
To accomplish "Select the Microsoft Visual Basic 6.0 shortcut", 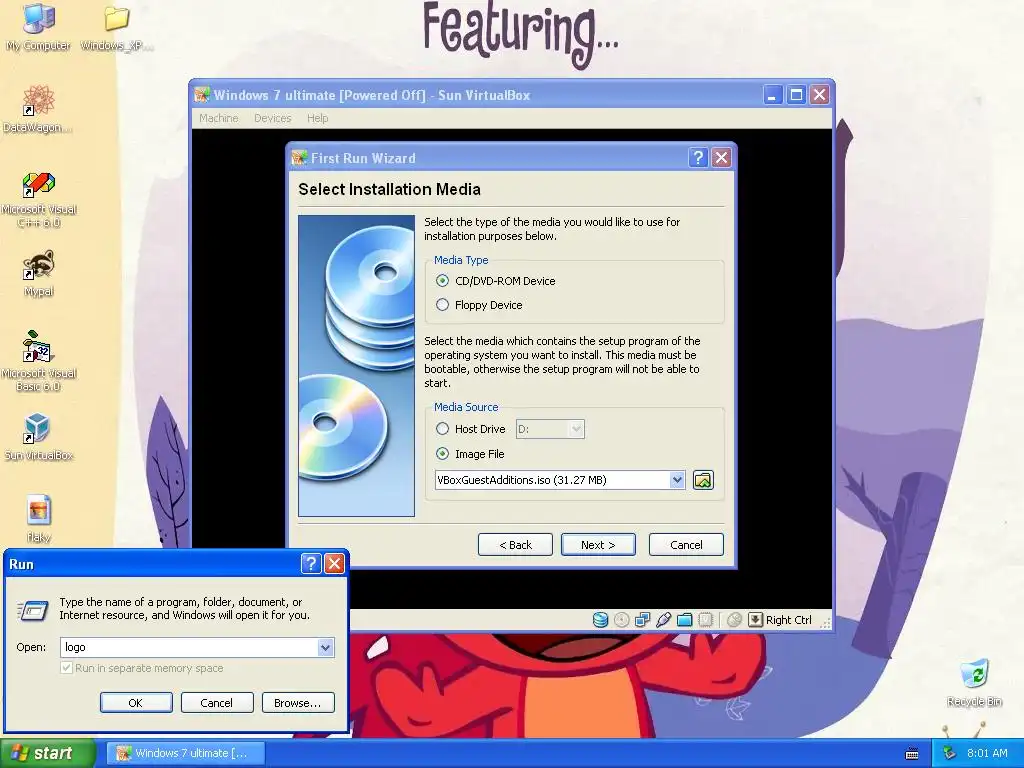I will [x=39, y=362].
